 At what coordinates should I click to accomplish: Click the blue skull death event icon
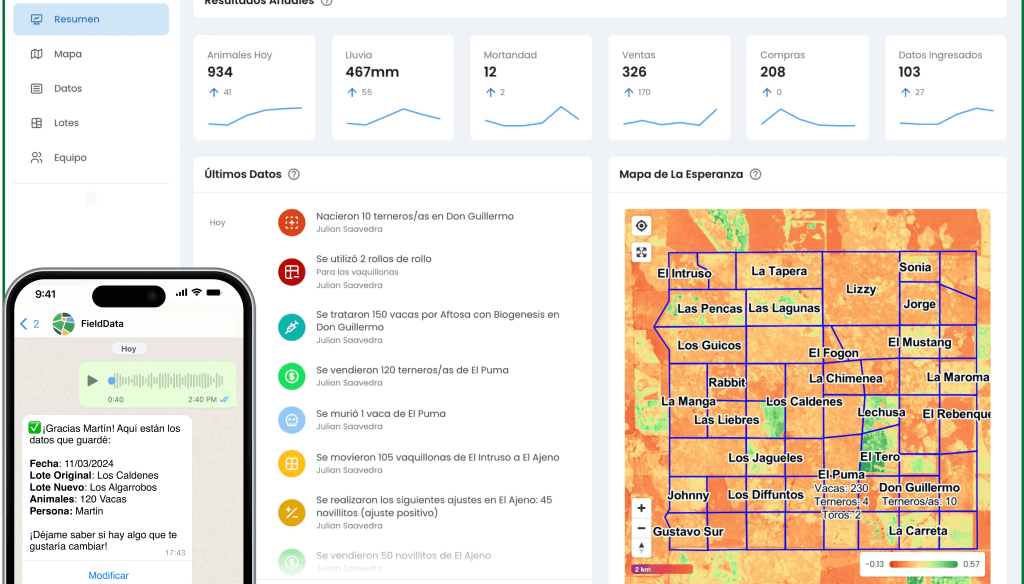point(291,420)
